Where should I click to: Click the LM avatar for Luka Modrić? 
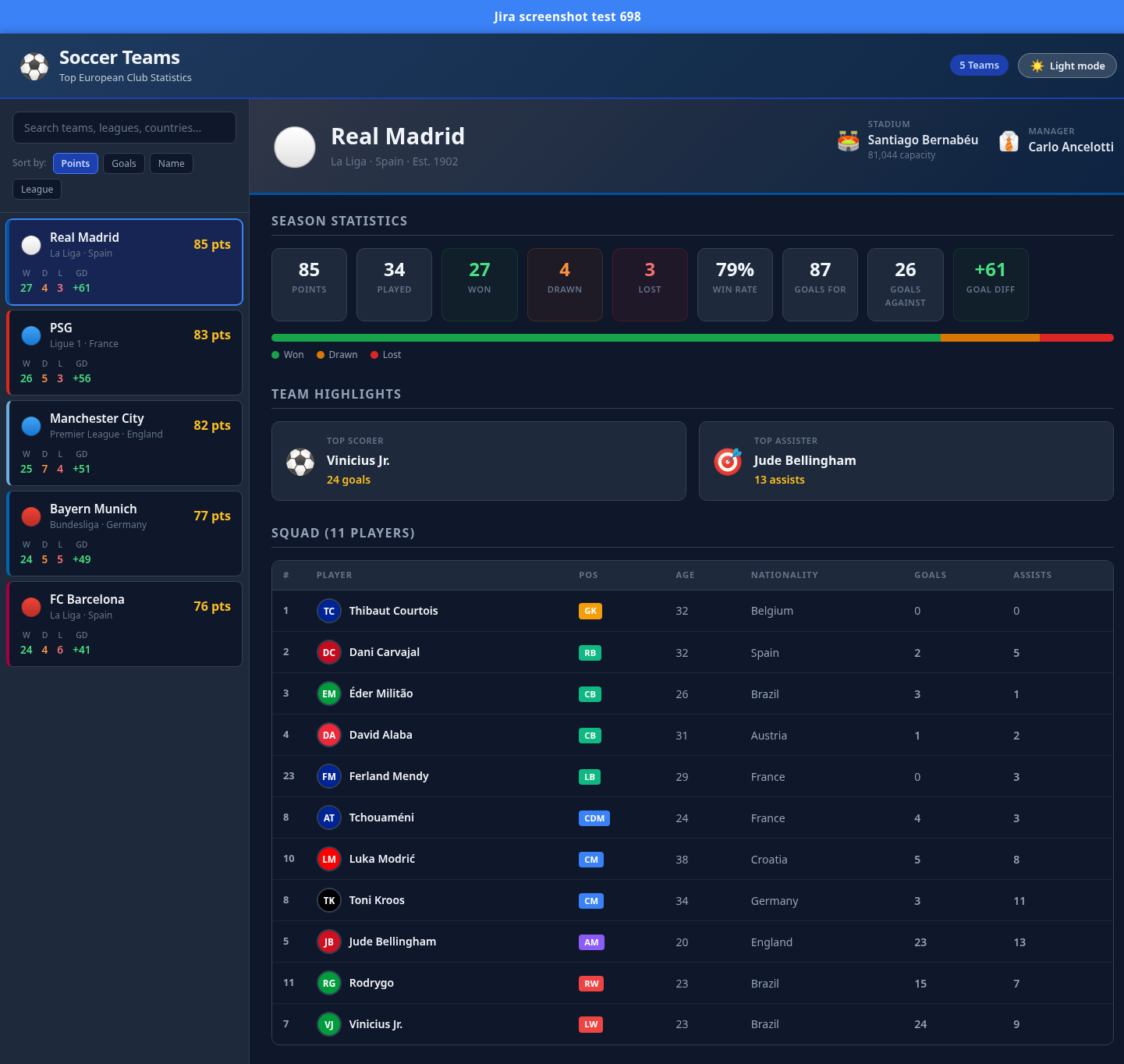click(x=329, y=859)
